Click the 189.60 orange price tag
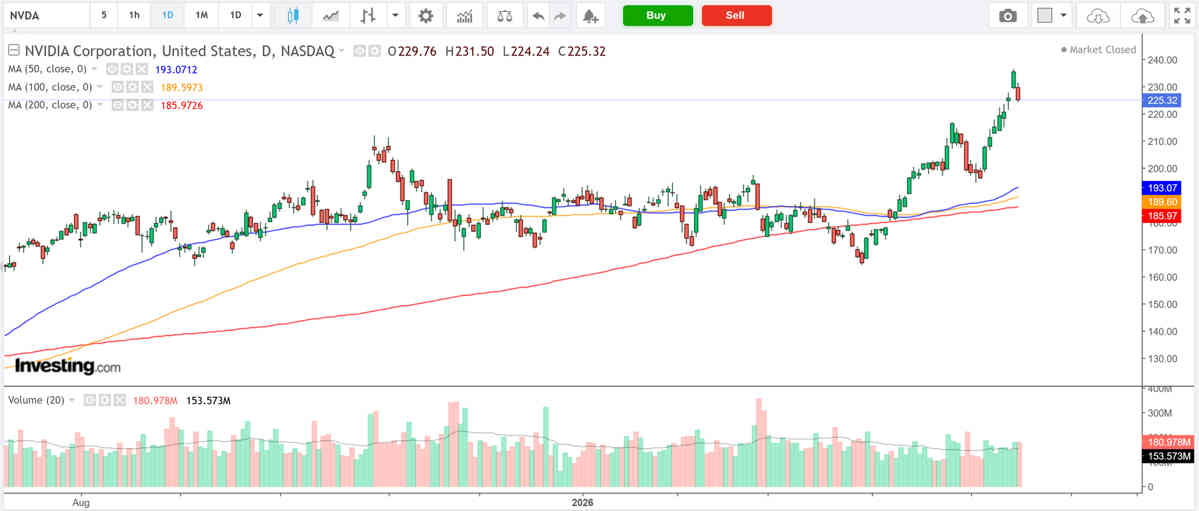The width and height of the screenshot is (1199, 511). coord(1161,201)
